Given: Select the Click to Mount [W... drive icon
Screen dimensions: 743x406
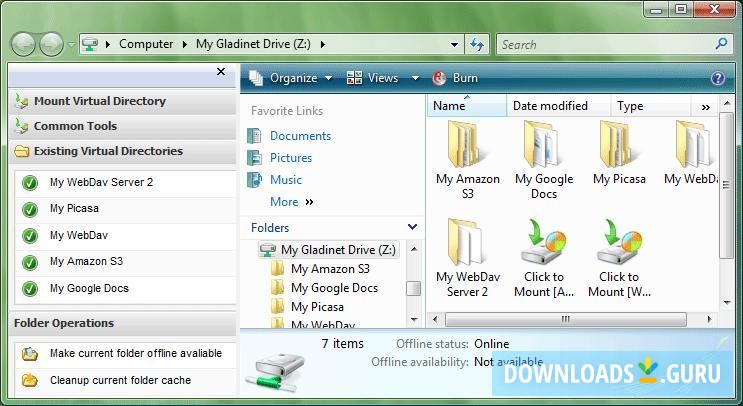Looking at the screenshot, I should pyautogui.click(x=618, y=243).
